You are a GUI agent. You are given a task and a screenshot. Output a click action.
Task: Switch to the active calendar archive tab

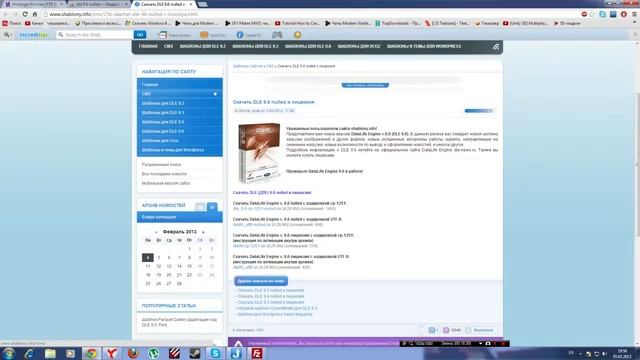coord(212,207)
